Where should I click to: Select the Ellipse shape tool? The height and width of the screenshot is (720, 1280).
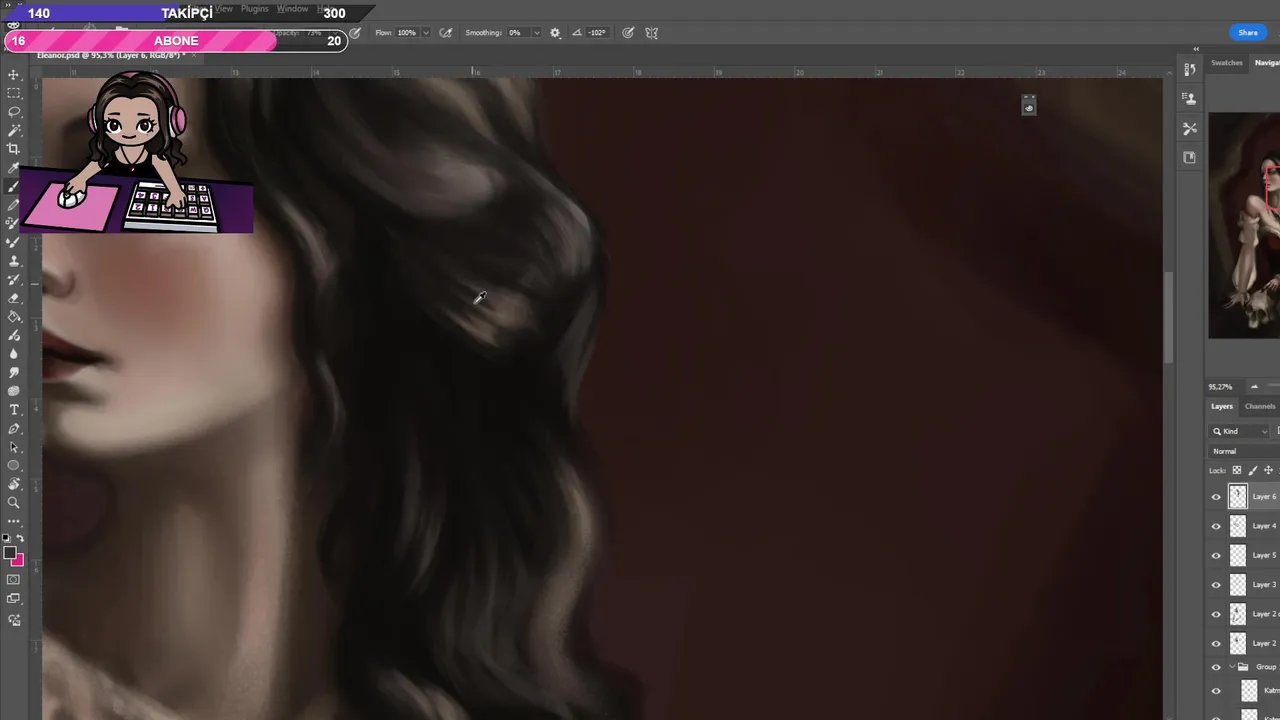coord(14,466)
